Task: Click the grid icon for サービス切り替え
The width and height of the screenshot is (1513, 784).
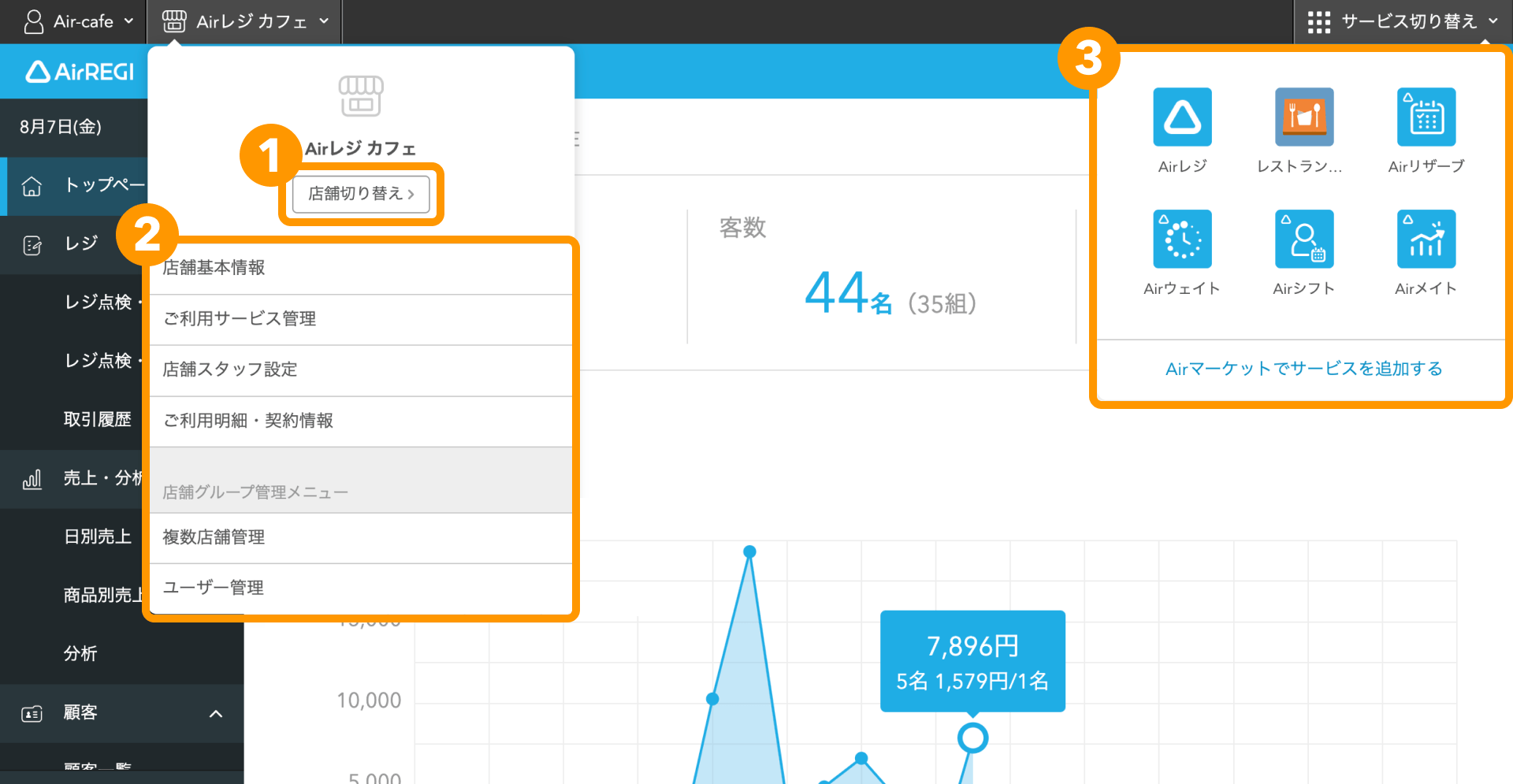Action: [1318, 22]
